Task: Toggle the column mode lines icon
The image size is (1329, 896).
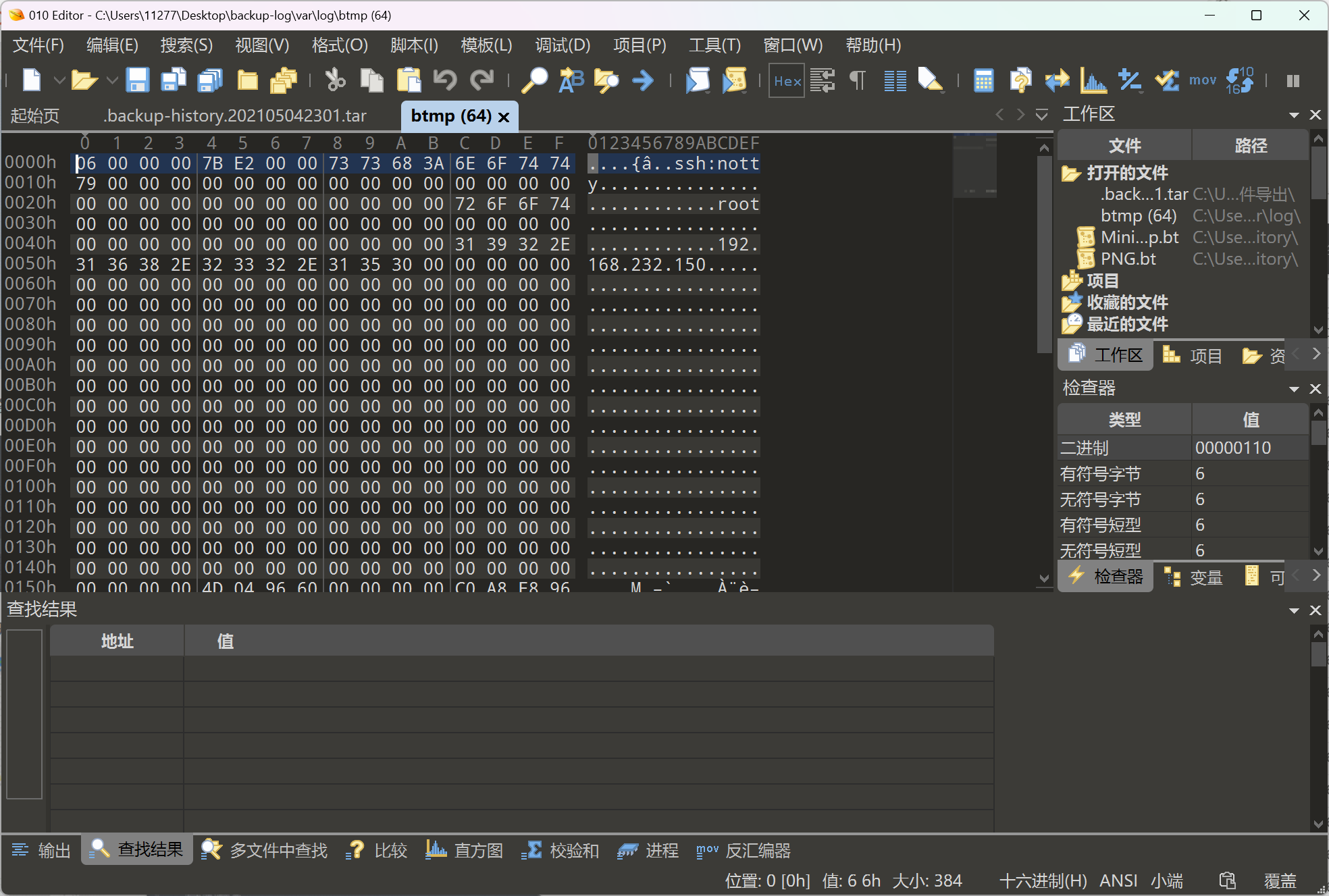Action: pos(895,80)
